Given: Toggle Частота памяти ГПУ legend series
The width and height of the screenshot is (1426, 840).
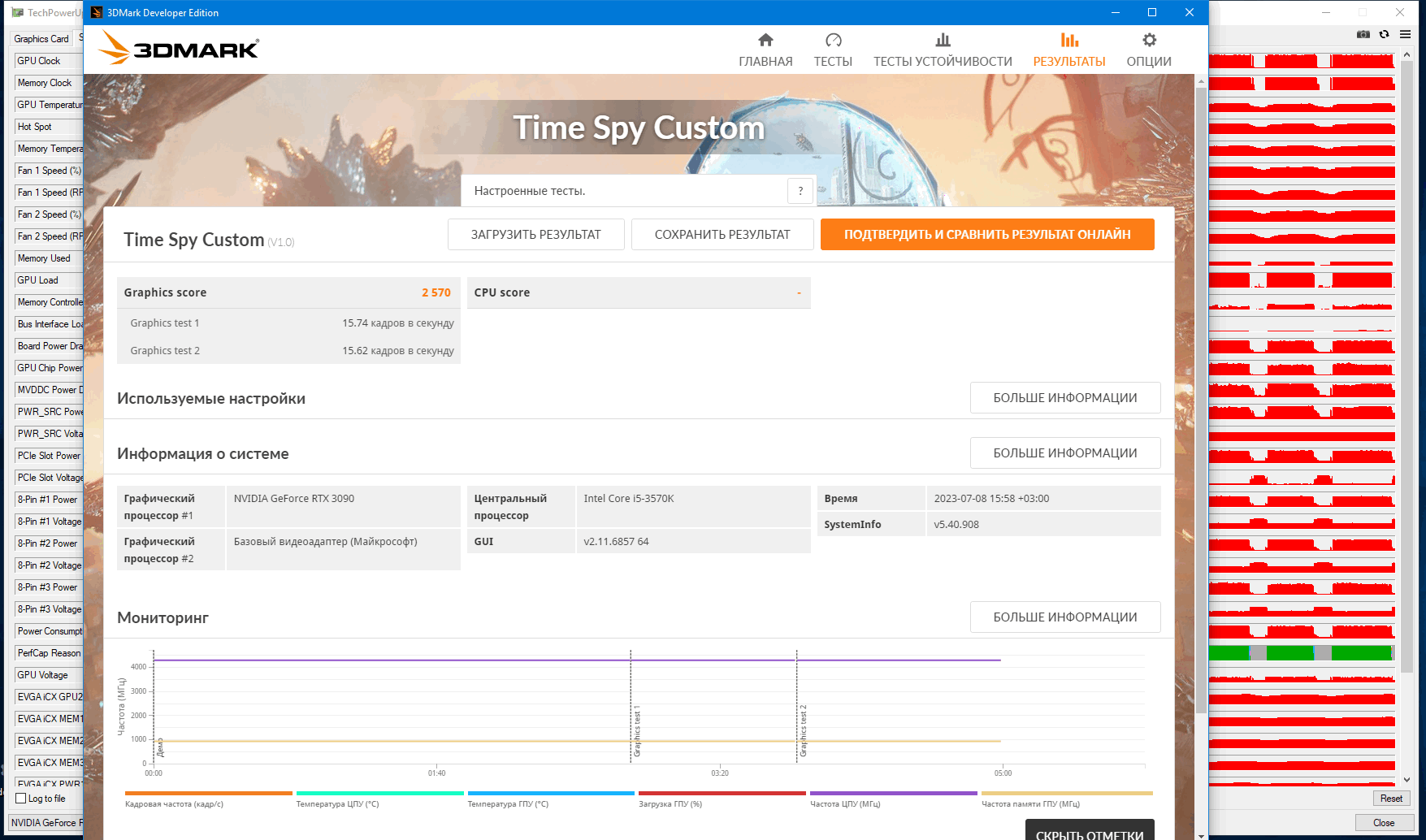Looking at the screenshot, I should point(1067,798).
